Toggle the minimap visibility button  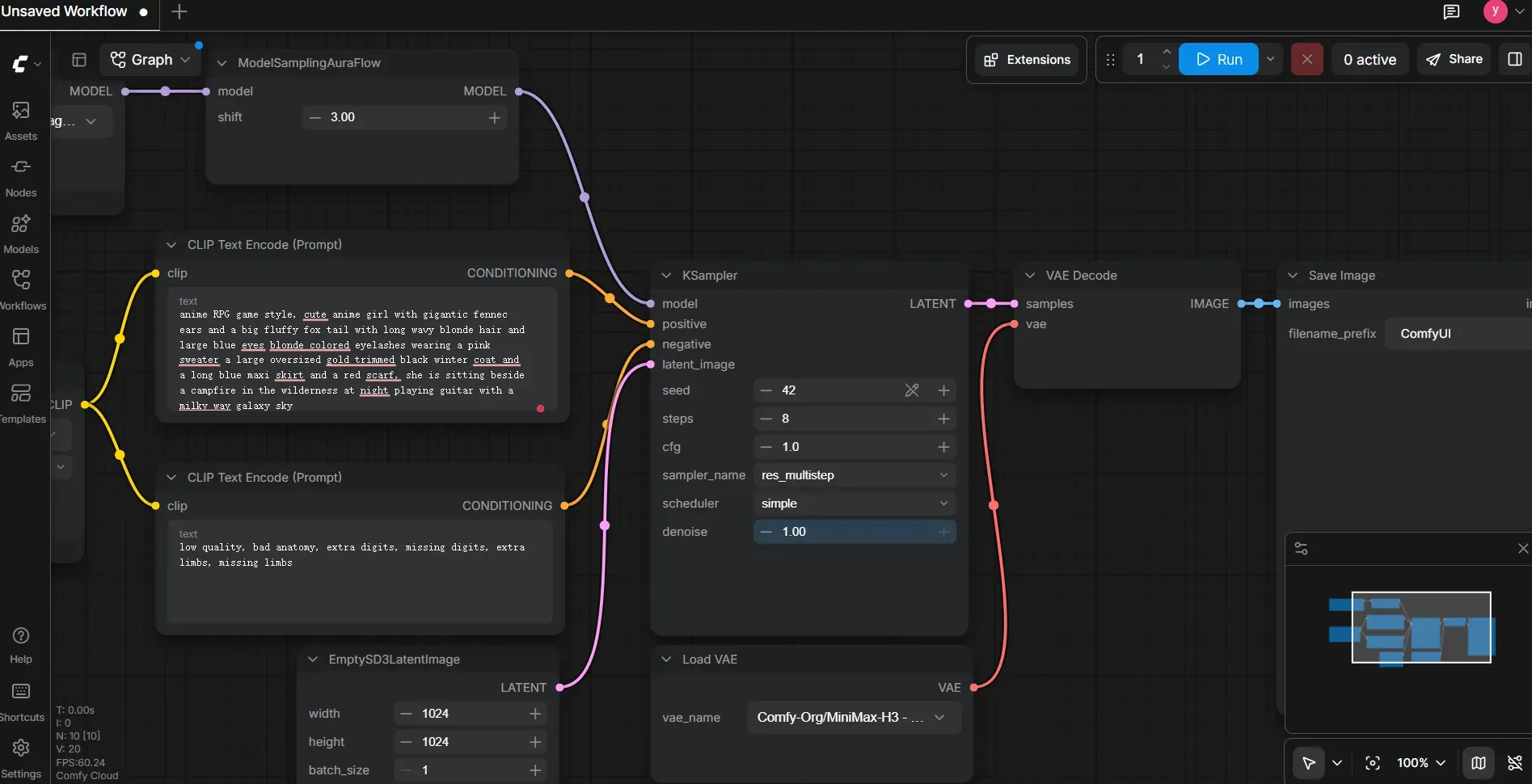pos(1478,763)
